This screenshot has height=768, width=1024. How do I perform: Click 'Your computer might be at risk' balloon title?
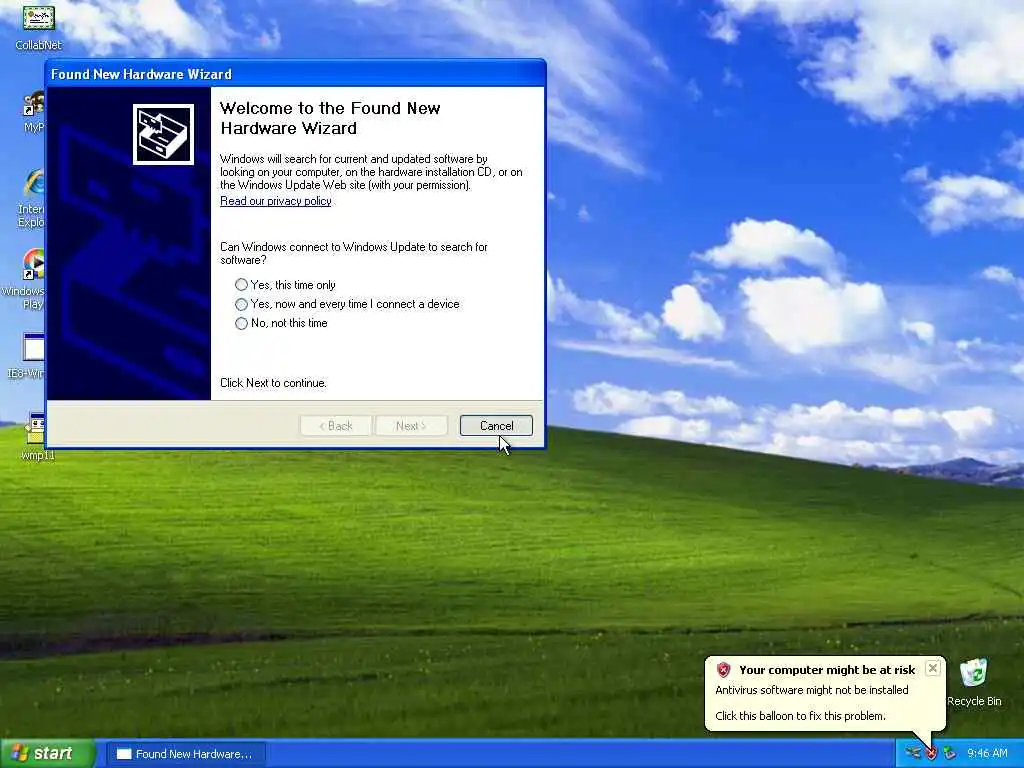pos(827,670)
